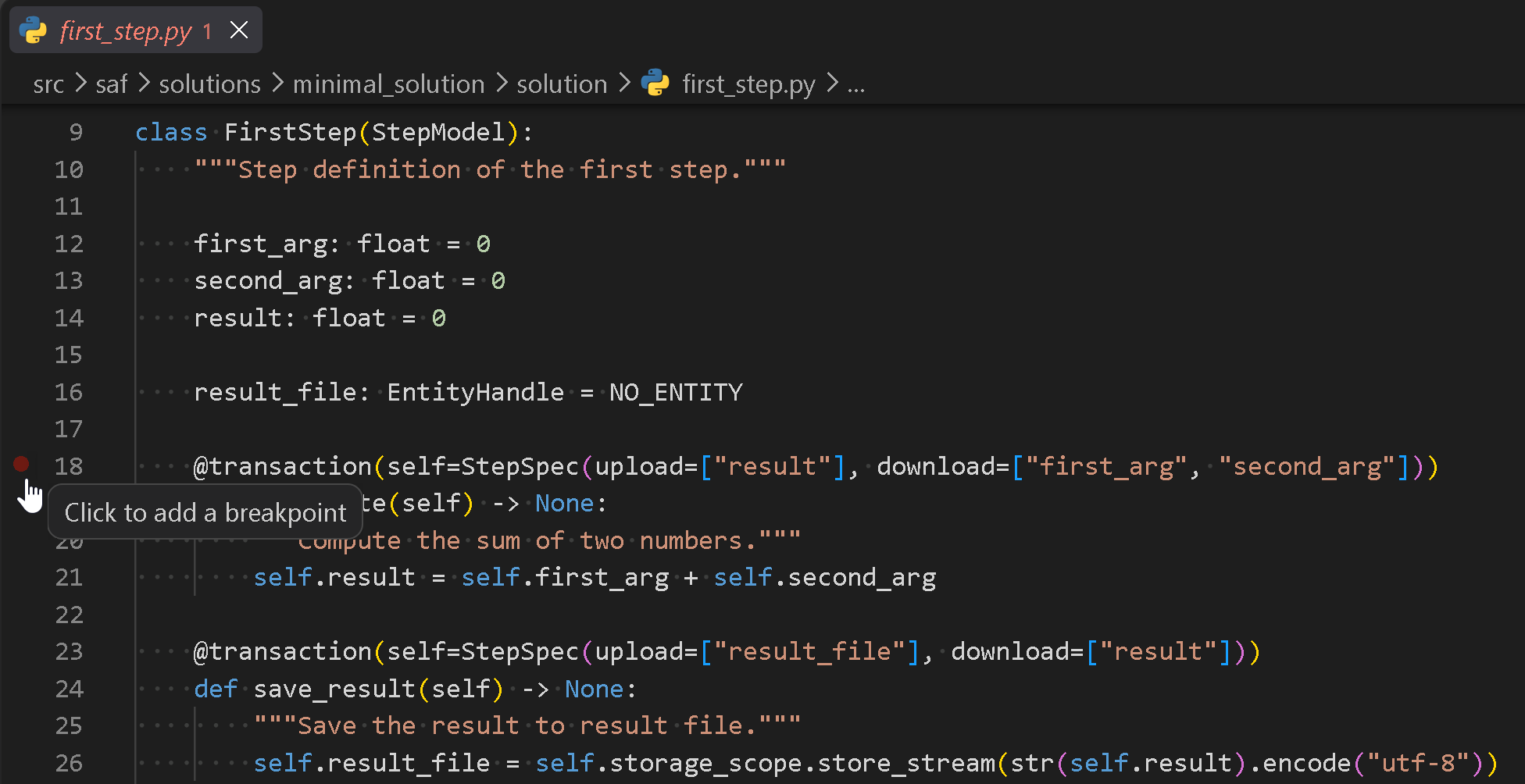
Task: Place cursor on FirstStep class name
Action: point(291,132)
